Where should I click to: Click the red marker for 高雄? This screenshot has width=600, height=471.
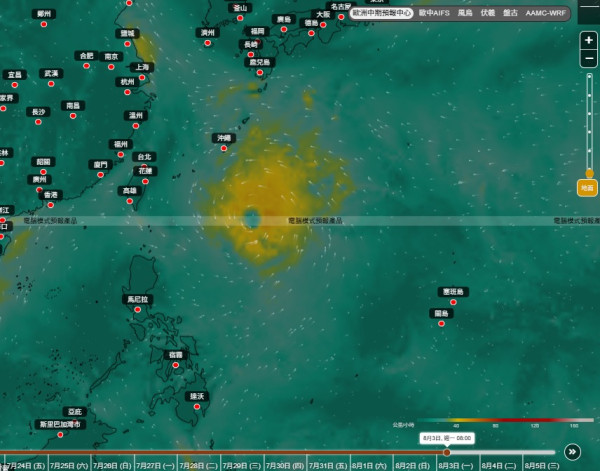pyautogui.click(x=130, y=201)
